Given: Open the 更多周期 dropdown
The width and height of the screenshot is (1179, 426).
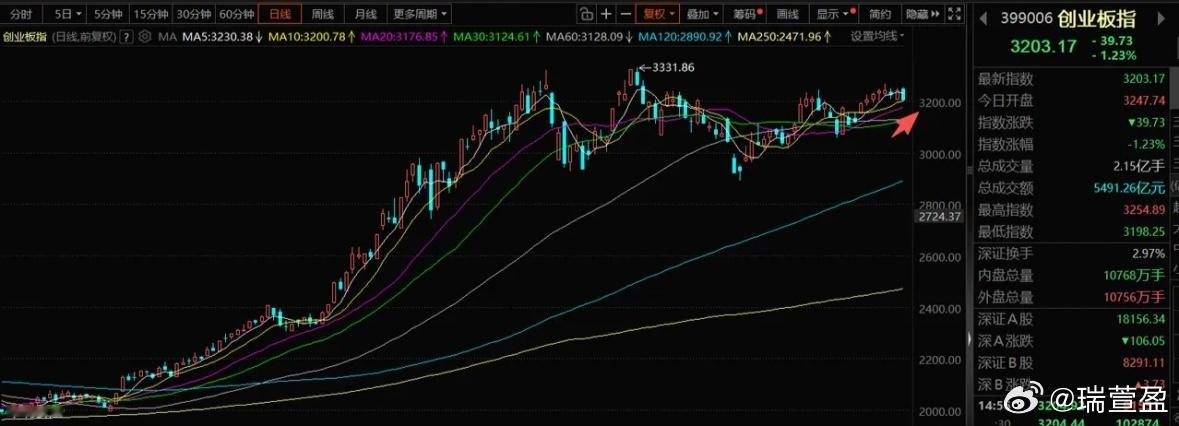Looking at the screenshot, I should (420, 14).
